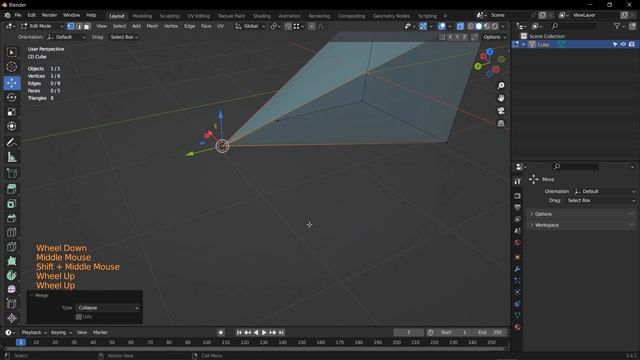Choose the Scale tool
This screenshot has width=640, height=360.
point(11,112)
